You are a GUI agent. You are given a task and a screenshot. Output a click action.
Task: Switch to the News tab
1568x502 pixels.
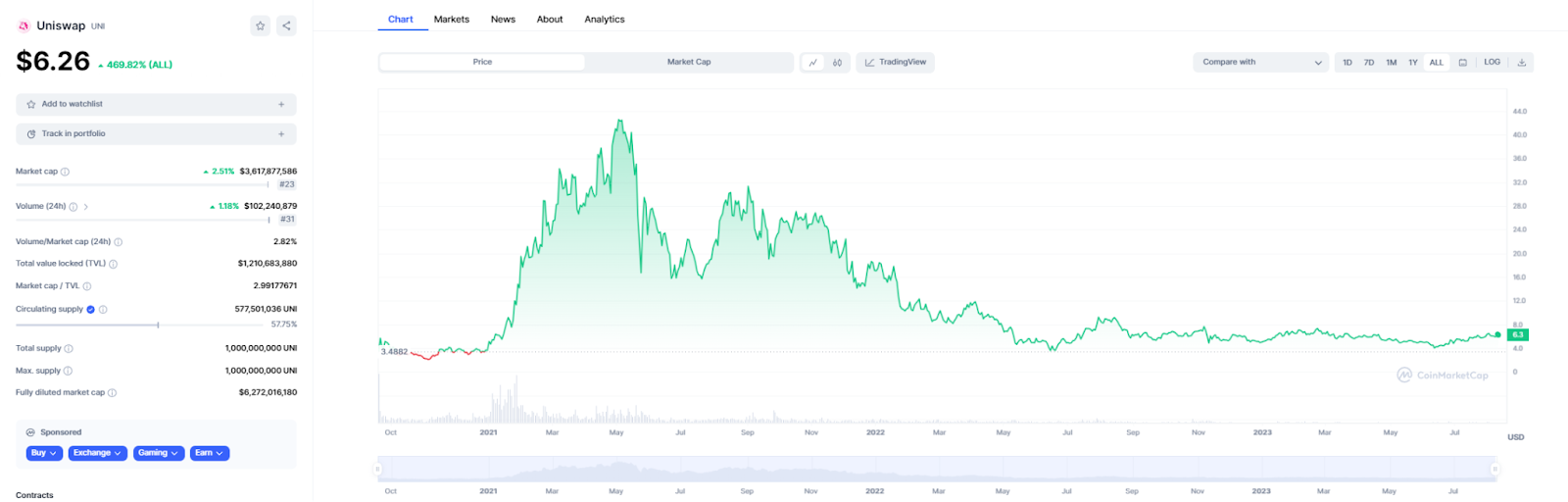tap(503, 20)
